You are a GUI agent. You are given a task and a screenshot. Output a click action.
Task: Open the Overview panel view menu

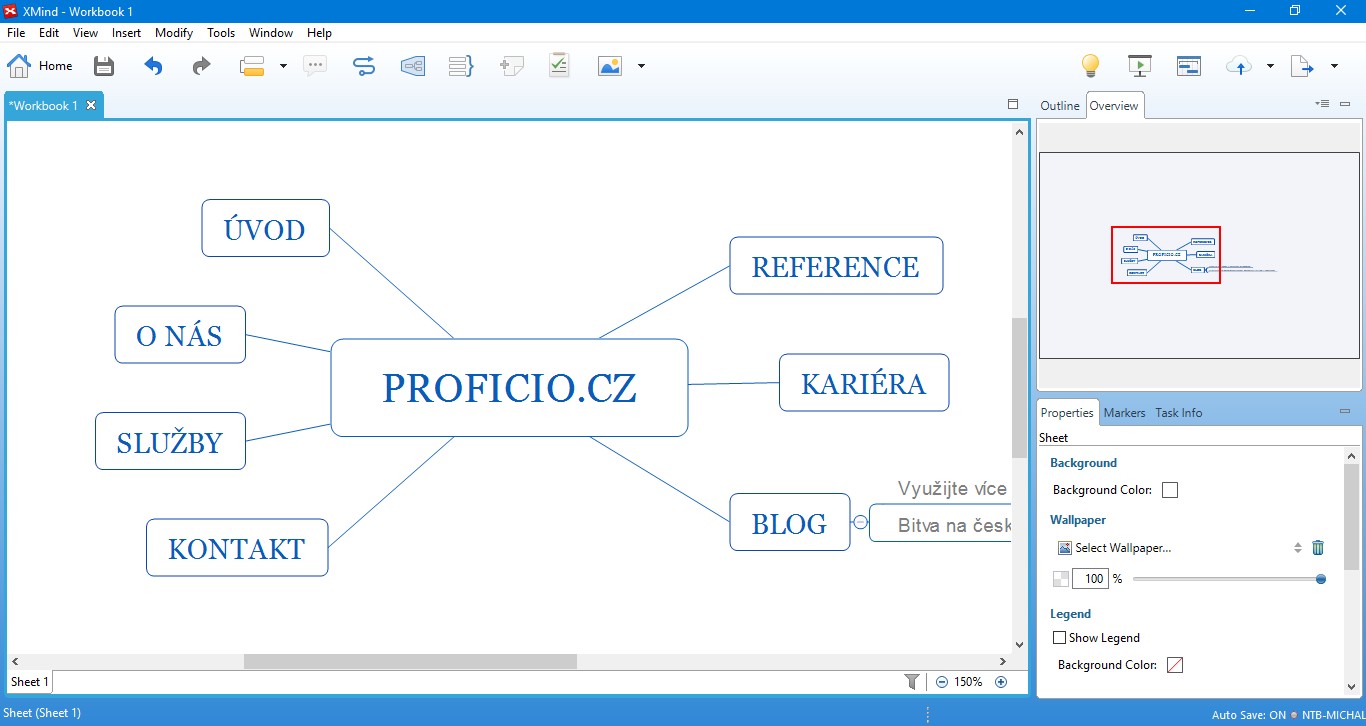pyautogui.click(x=1323, y=104)
